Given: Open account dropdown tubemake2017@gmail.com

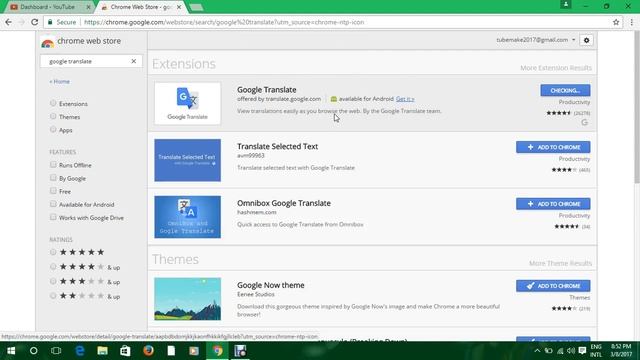Looking at the screenshot, I should [x=536, y=40].
